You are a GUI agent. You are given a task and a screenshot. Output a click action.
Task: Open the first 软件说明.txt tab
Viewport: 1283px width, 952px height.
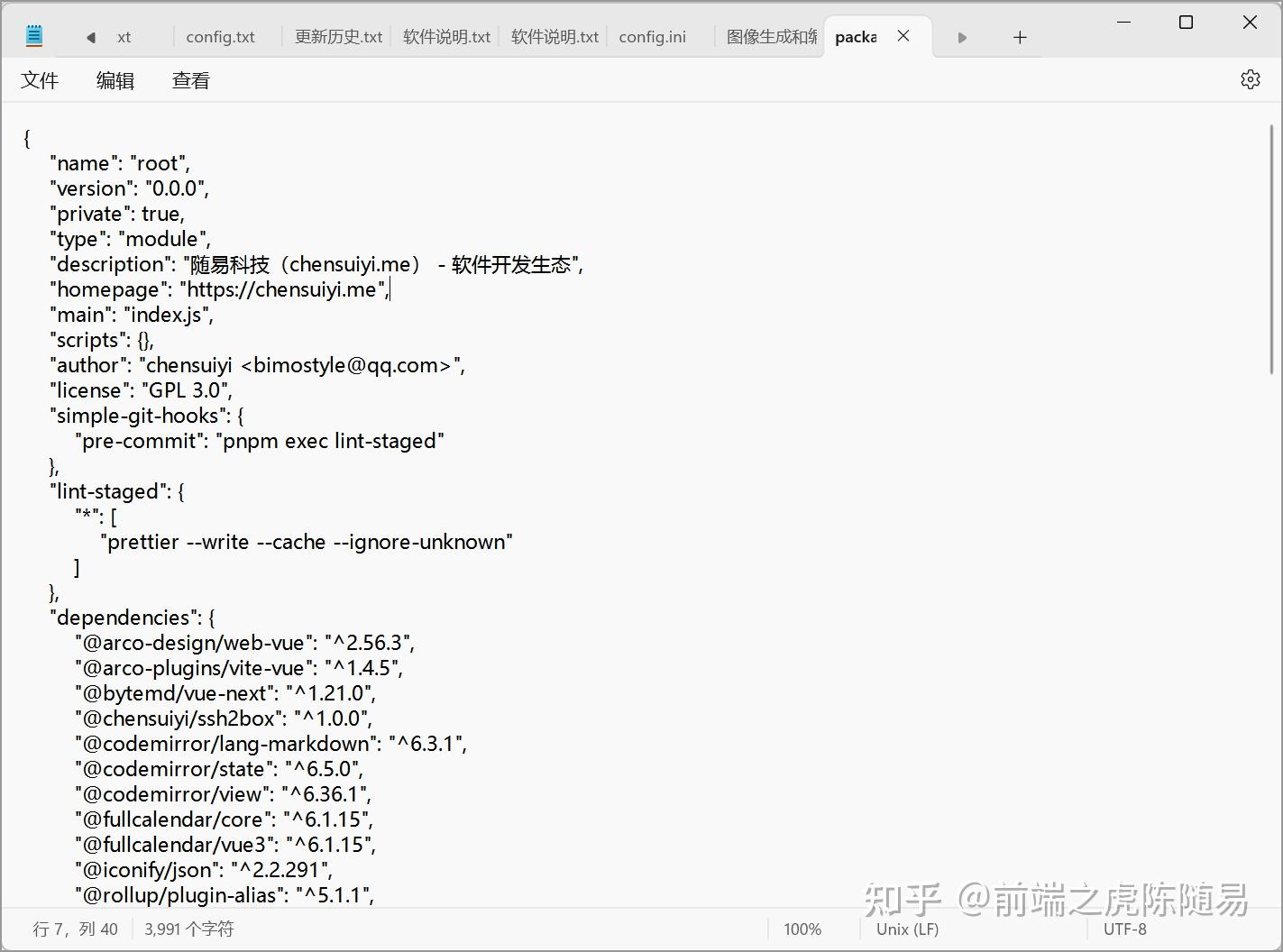pyautogui.click(x=445, y=37)
